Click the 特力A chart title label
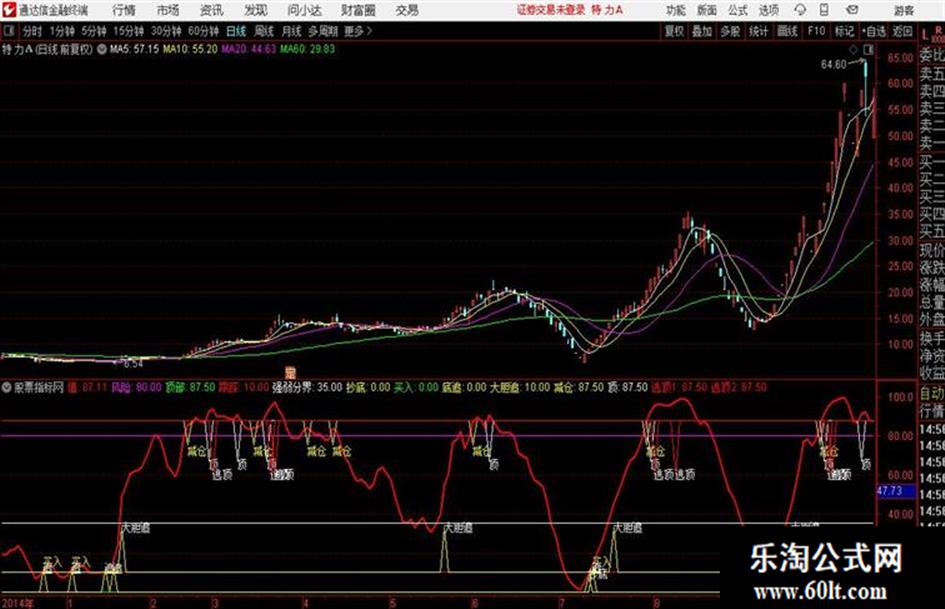The height and width of the screenshot is (609, 945). [48, 49]
